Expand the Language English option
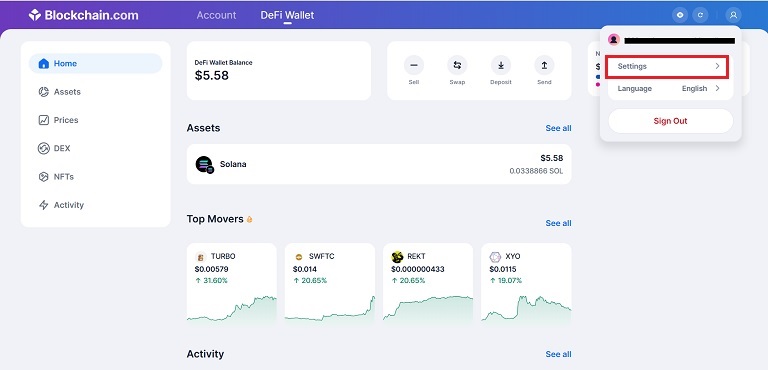768x370 pixels. 671,89
